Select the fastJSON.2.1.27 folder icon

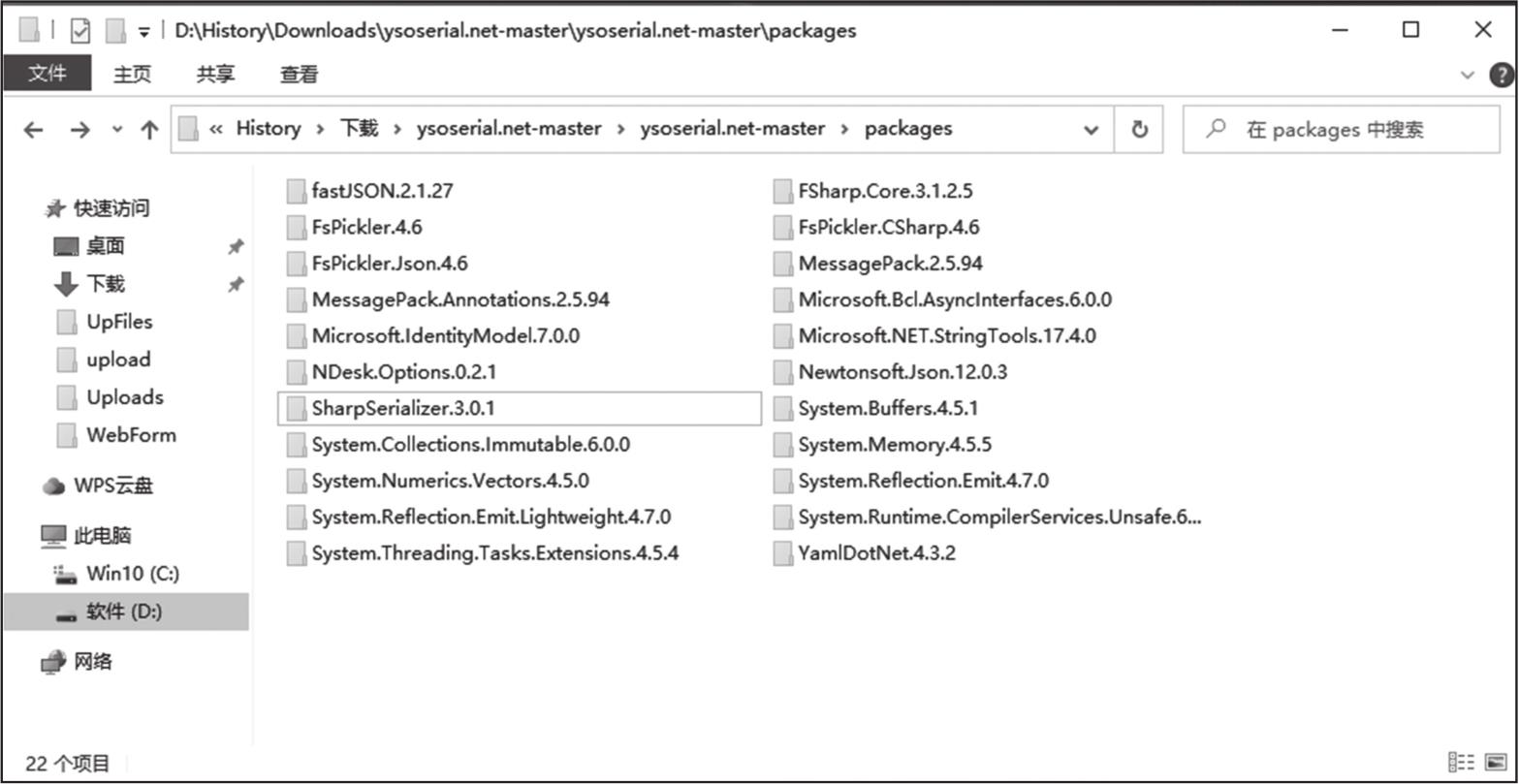(x=296, y=191)
